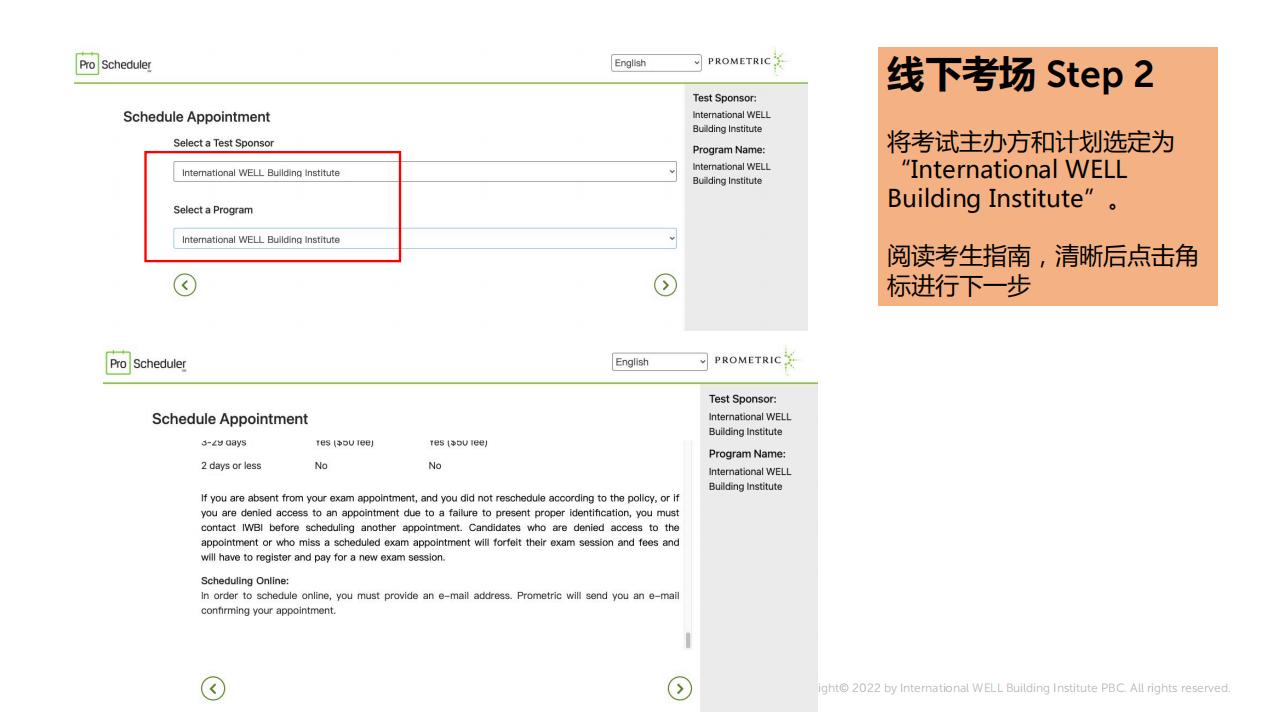
Task: Click 'Program Name:' label in upper sidebar
Action: click(729, 150)
